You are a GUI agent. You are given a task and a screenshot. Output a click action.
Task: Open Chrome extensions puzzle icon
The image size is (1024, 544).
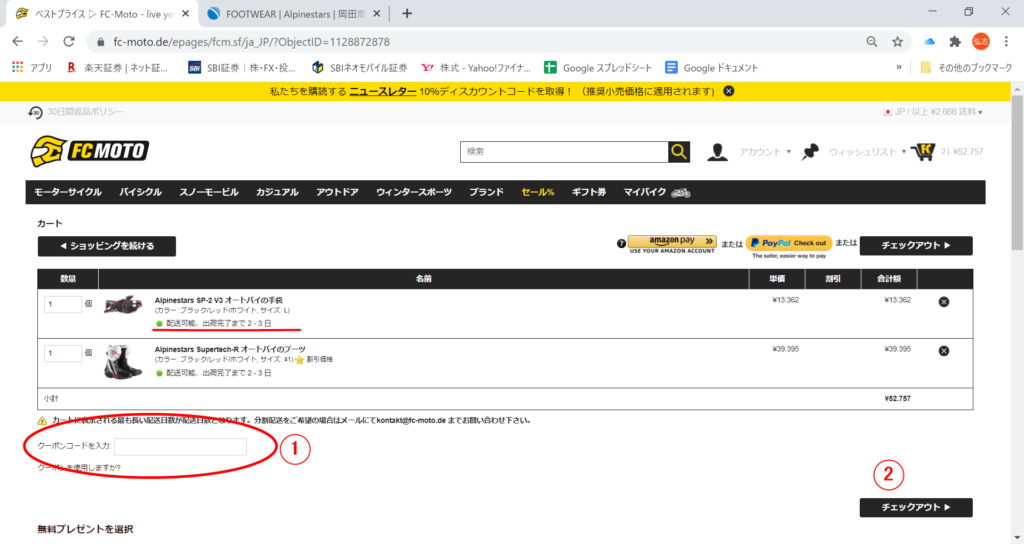[955, 42]
